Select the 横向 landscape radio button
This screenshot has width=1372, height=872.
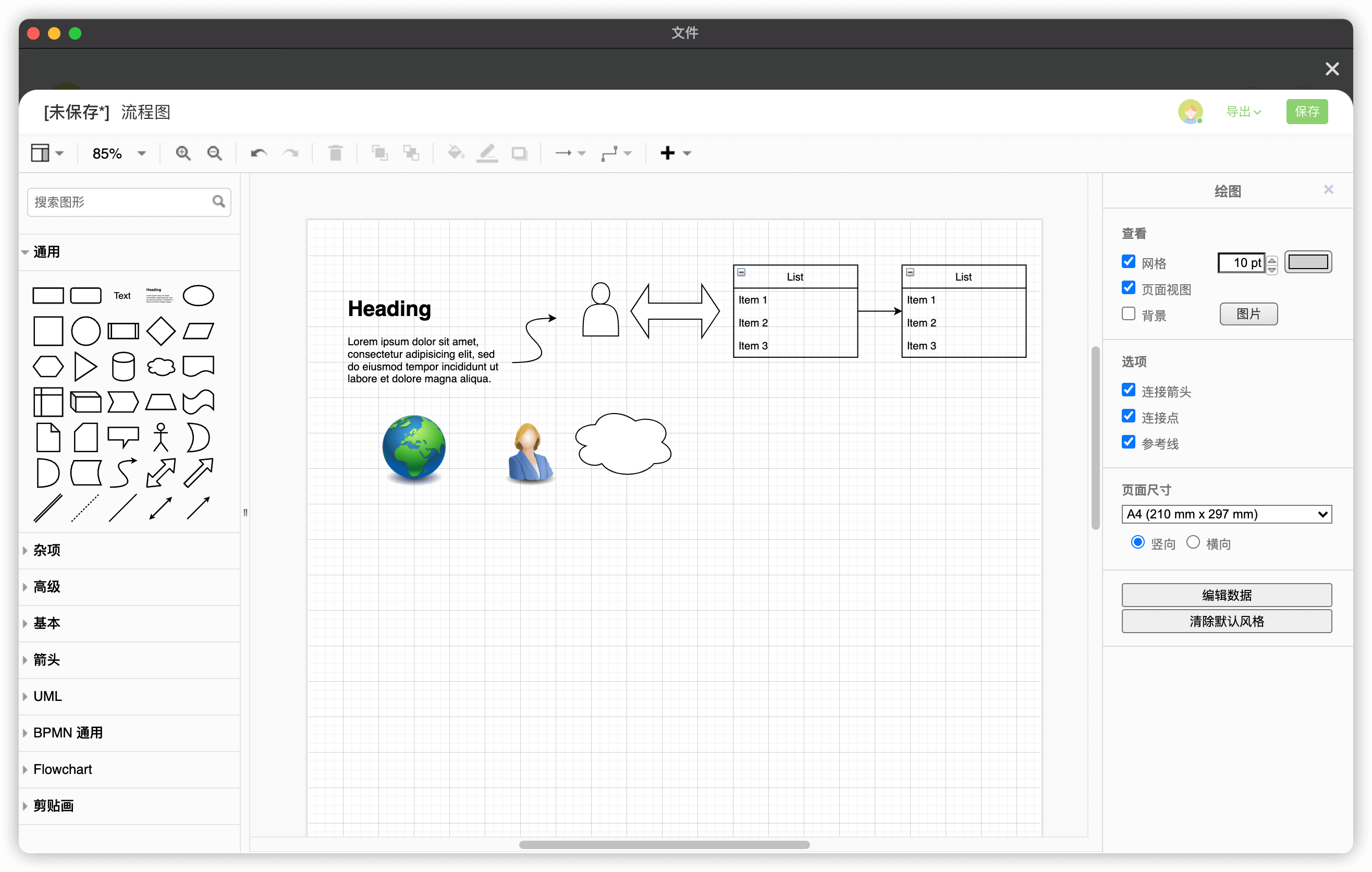[1193, 542]
